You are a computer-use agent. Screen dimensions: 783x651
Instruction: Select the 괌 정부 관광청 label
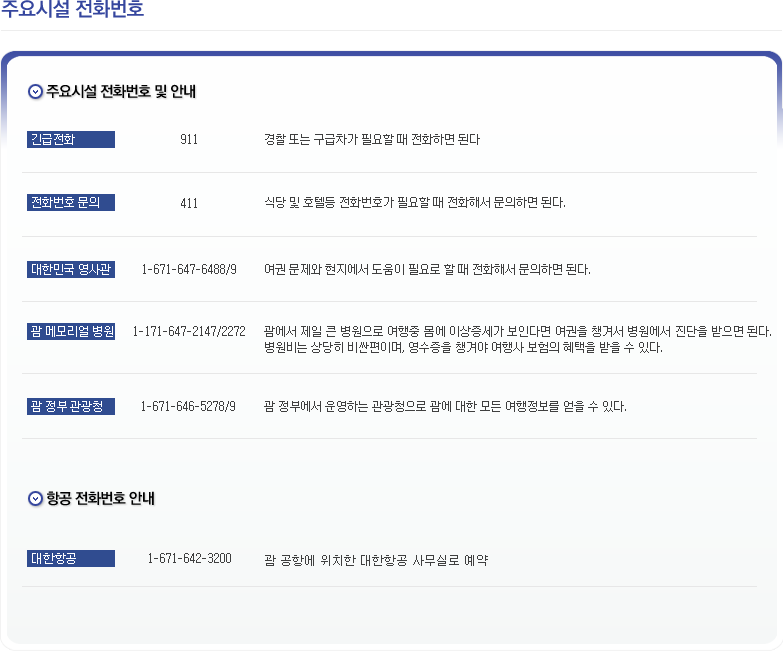click(x=71, y=406)
